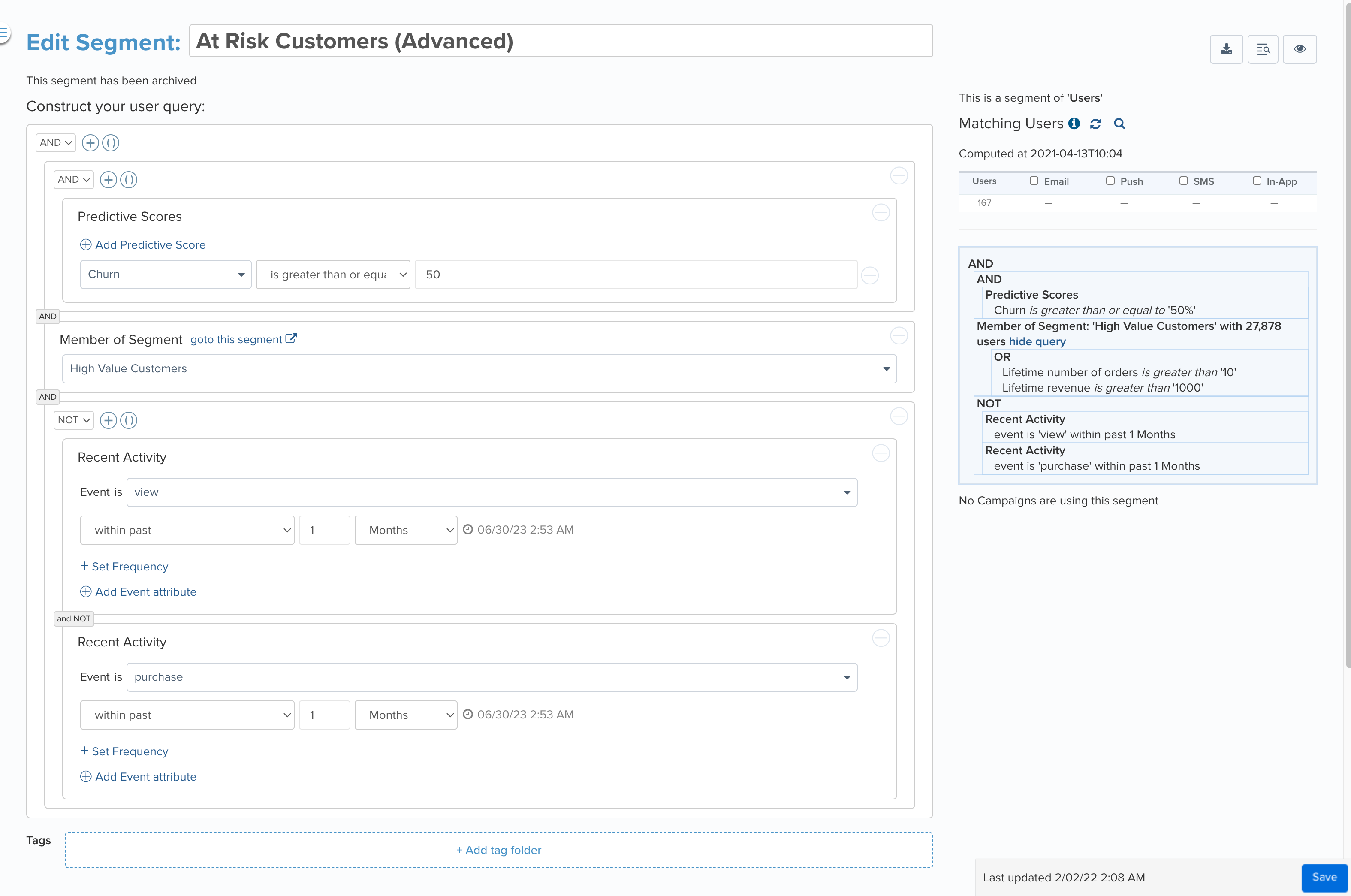Toggle the Push channel checkbox
Viewport: 1351px width, 896px height.
tap(1110, 181)
